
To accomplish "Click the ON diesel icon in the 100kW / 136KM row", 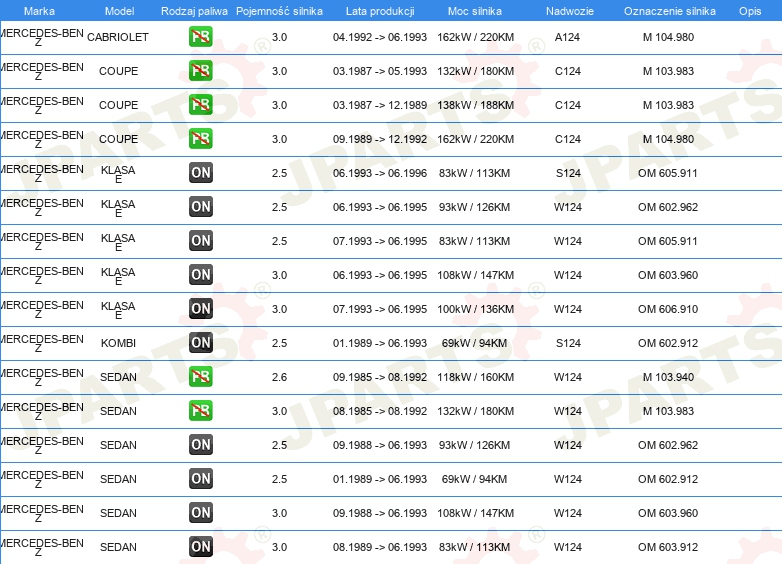I will pos(200,309).
